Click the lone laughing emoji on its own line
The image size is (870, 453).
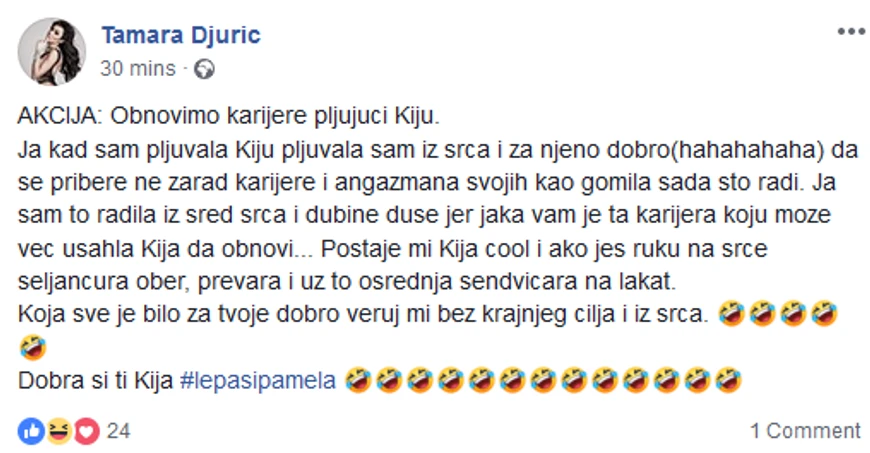[x=32, y=348]
